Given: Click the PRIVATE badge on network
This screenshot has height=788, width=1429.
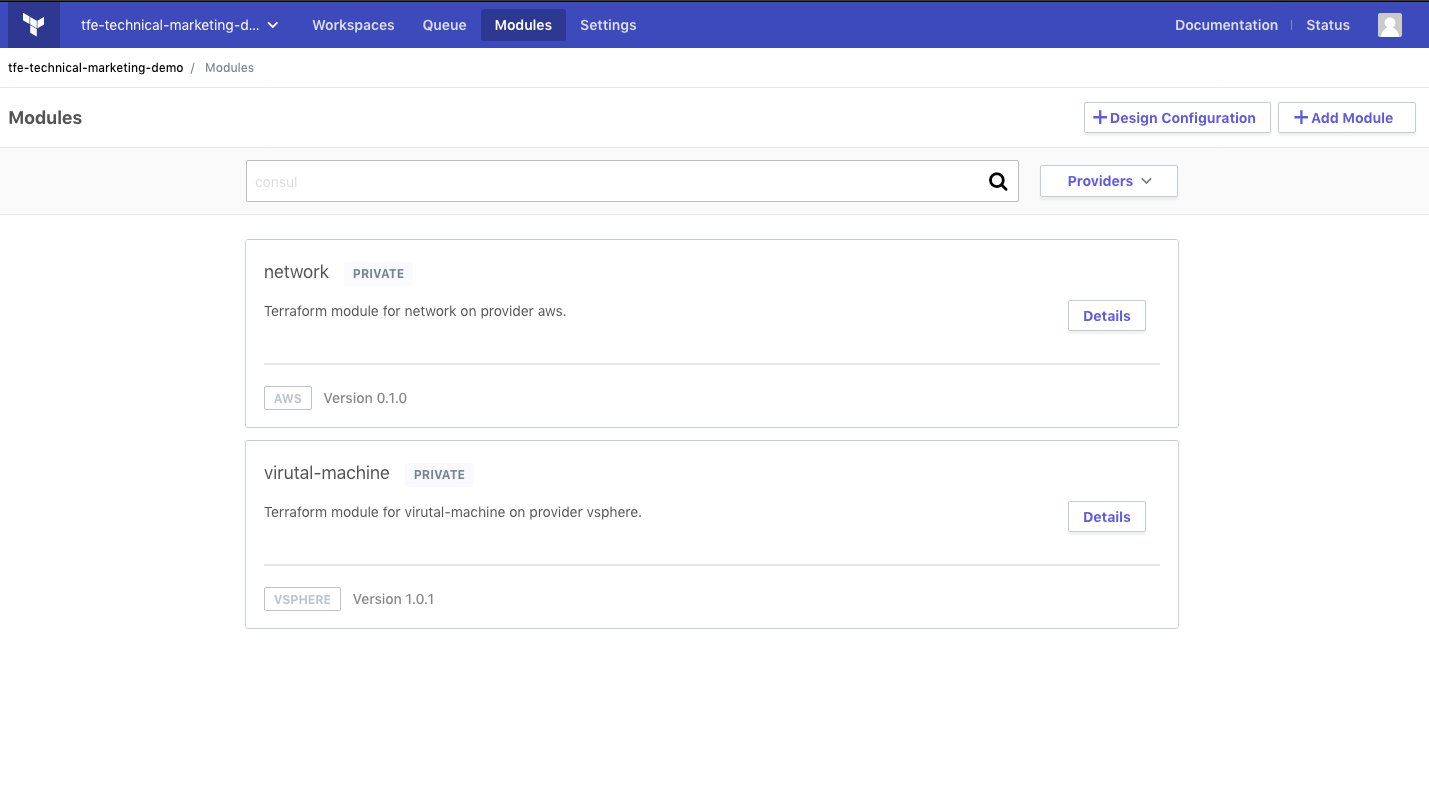Looking at the screenshot, I should point(378,273).
